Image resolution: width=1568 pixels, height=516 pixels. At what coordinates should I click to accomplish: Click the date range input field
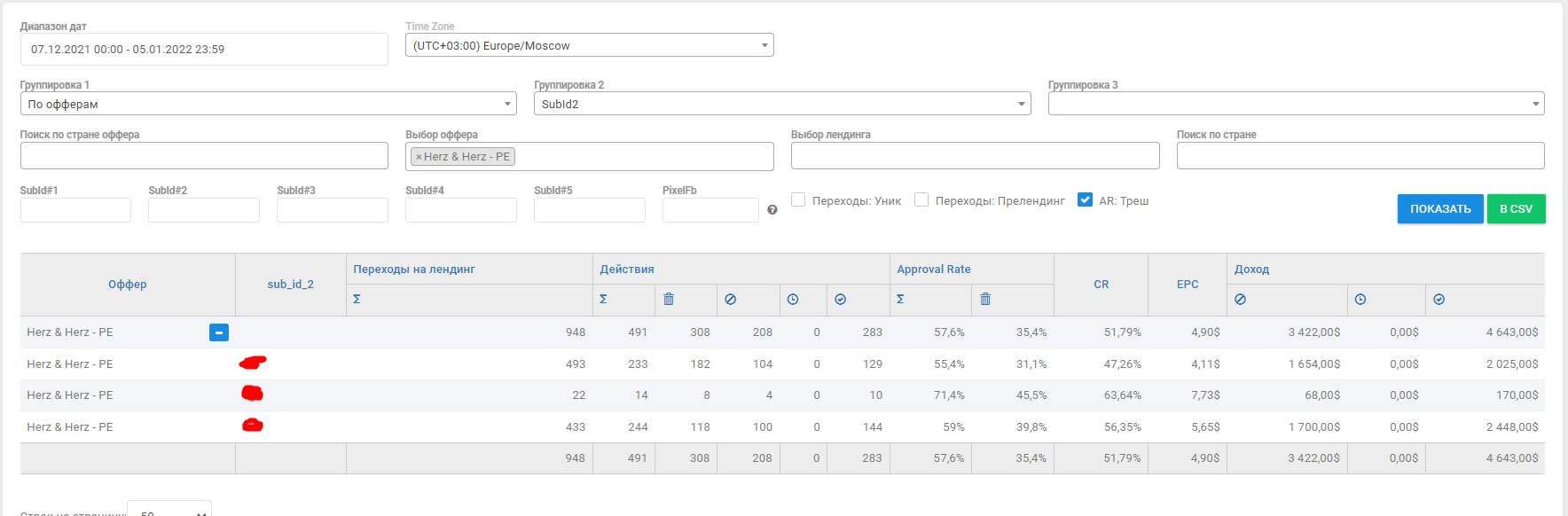[204, 50]
